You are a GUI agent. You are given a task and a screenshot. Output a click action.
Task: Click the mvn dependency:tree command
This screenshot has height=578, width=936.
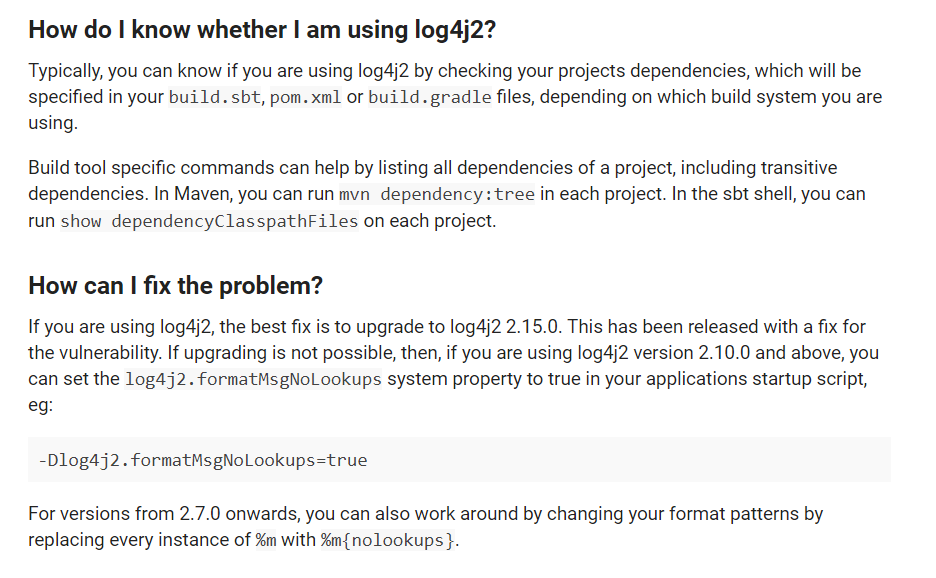[437, 194]
